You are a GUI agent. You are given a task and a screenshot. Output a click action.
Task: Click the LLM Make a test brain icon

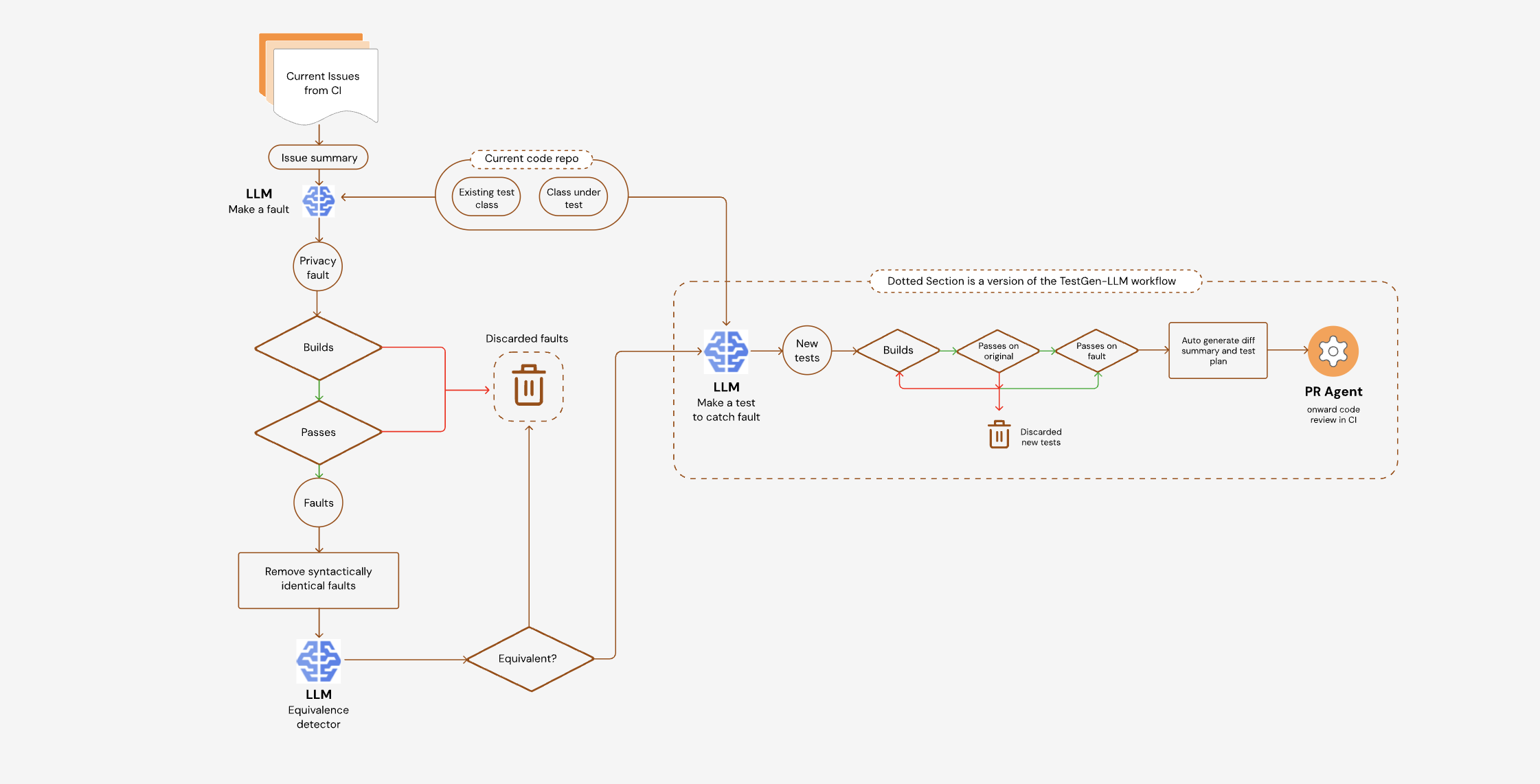726,351
